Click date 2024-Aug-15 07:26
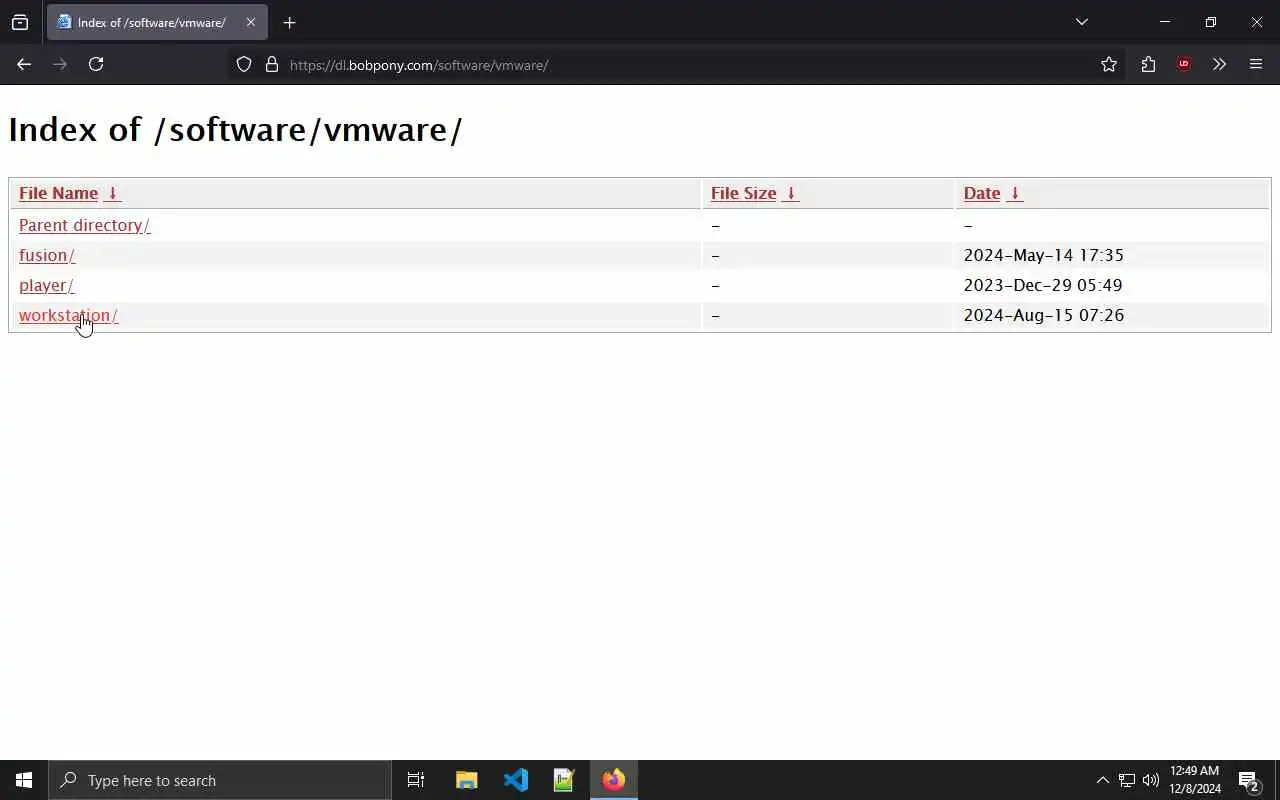1280x800 pixels. 1043,315
